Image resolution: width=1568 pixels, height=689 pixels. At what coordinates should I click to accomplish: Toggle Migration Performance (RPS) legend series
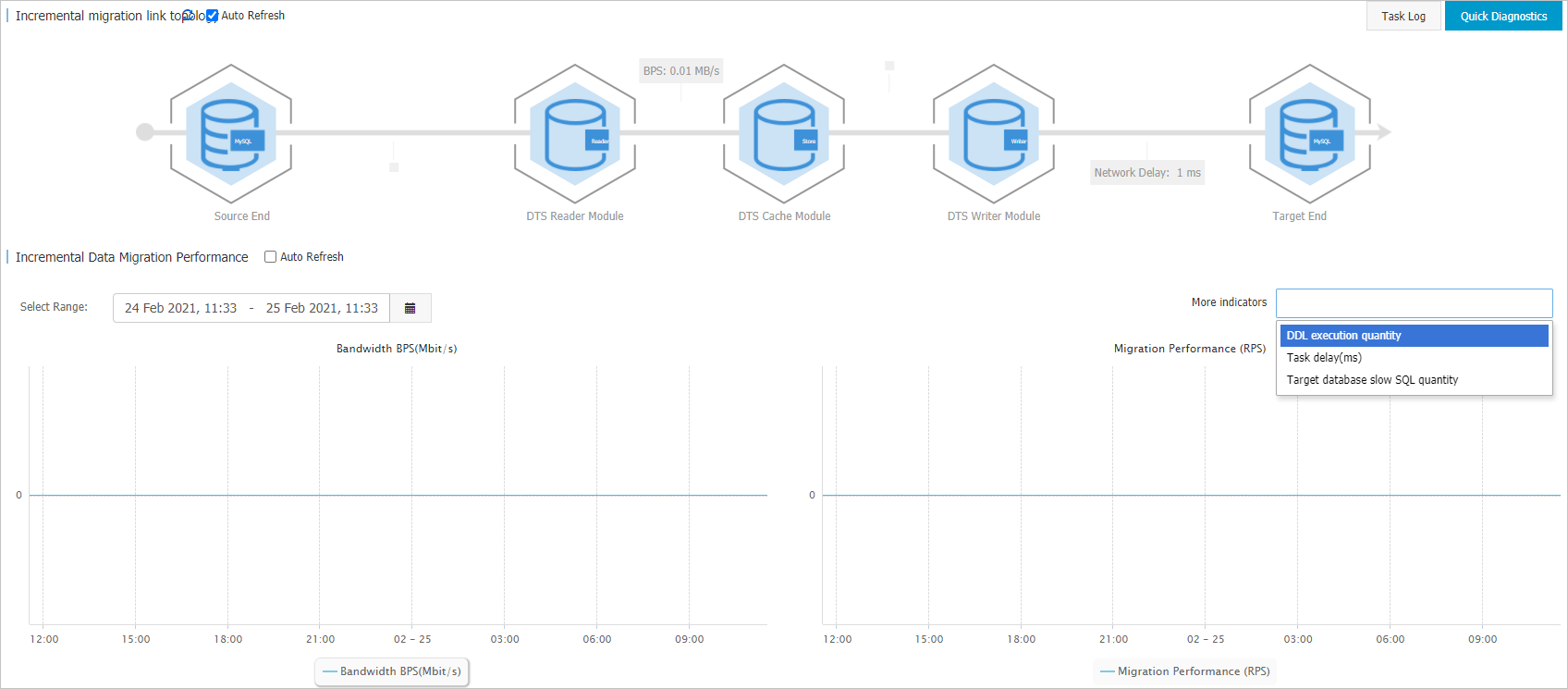tap(1185, 671)
